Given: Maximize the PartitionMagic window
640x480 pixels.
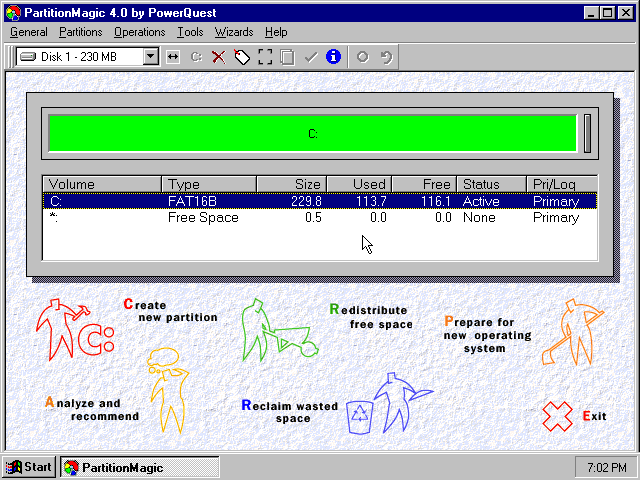Looking at the screenshot, I should [x=607, y=13].
